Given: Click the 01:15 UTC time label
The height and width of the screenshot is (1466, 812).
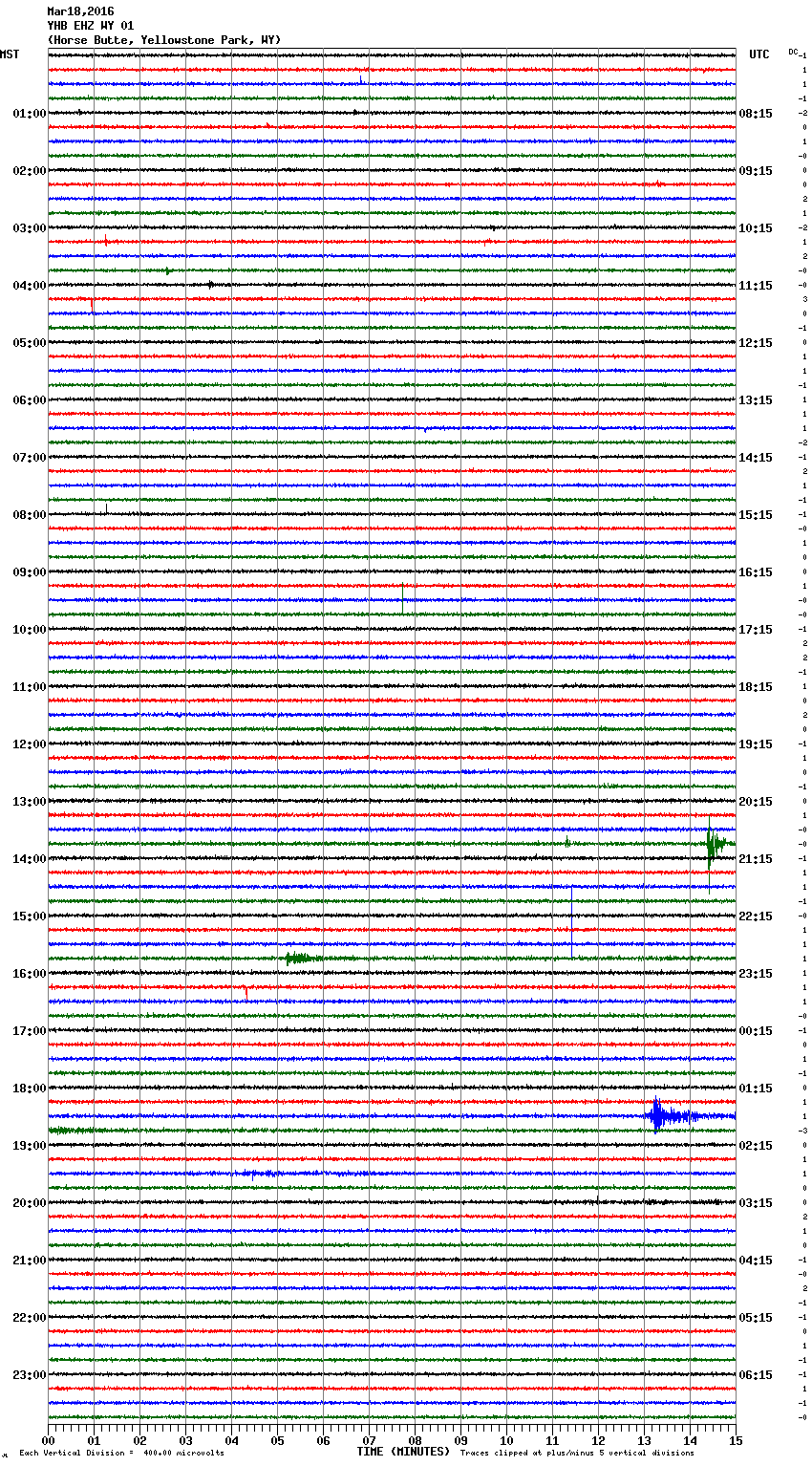Looking at the screenshot, I should 756,1089.
